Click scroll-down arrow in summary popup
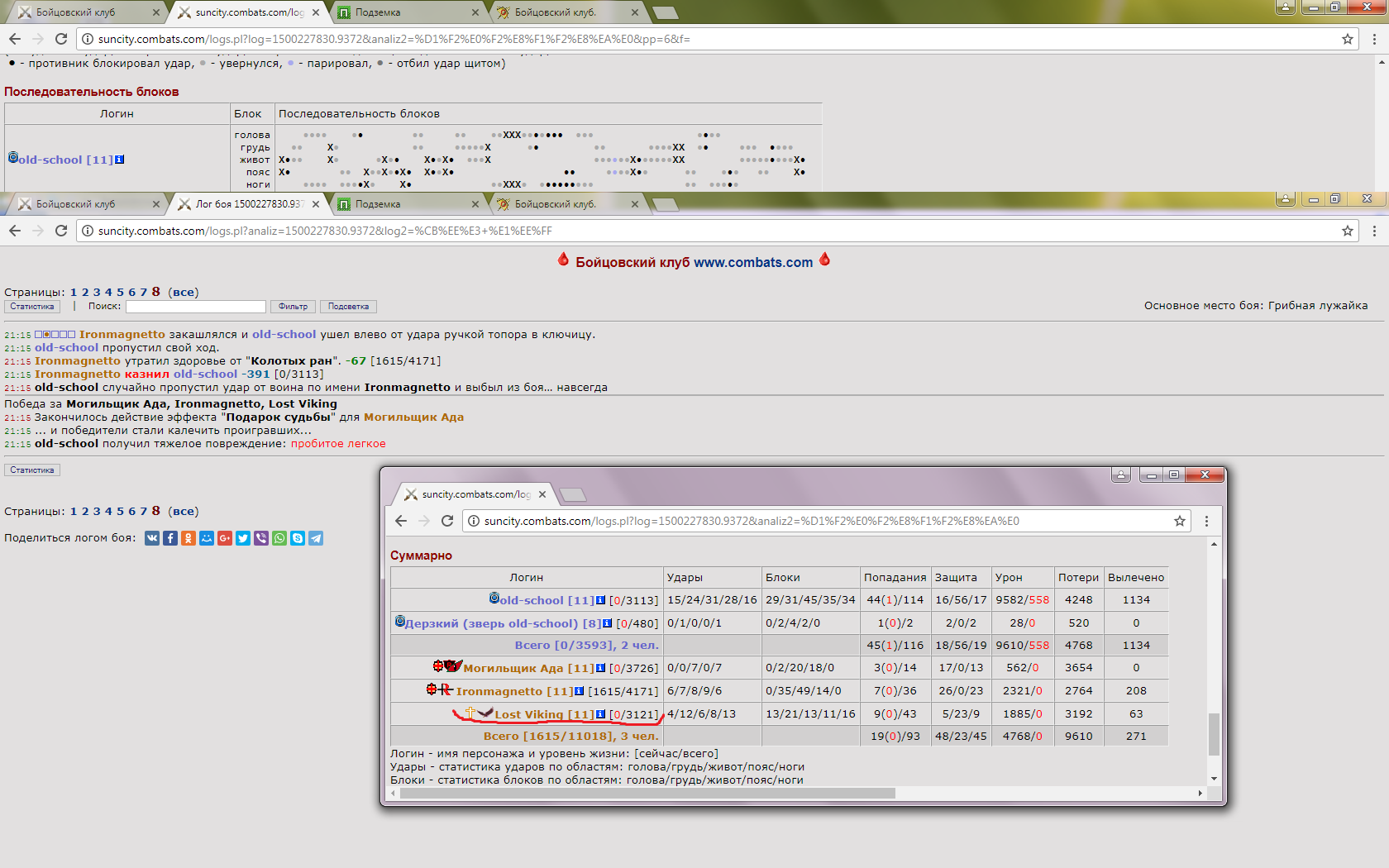 point(1214,779)
